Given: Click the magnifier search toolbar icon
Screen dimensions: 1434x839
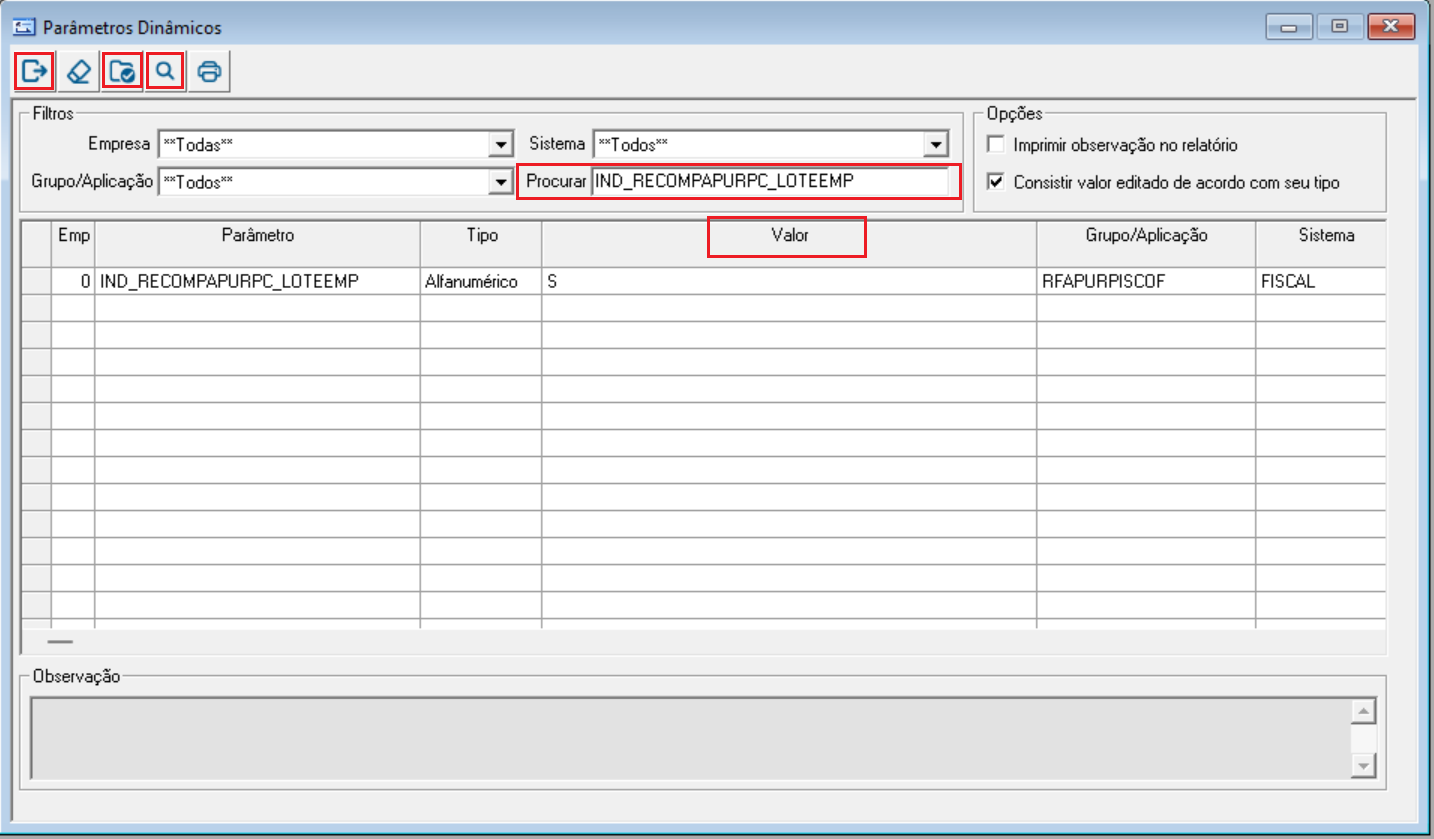Looking at the screenshot, I should (x=165, y=72).
